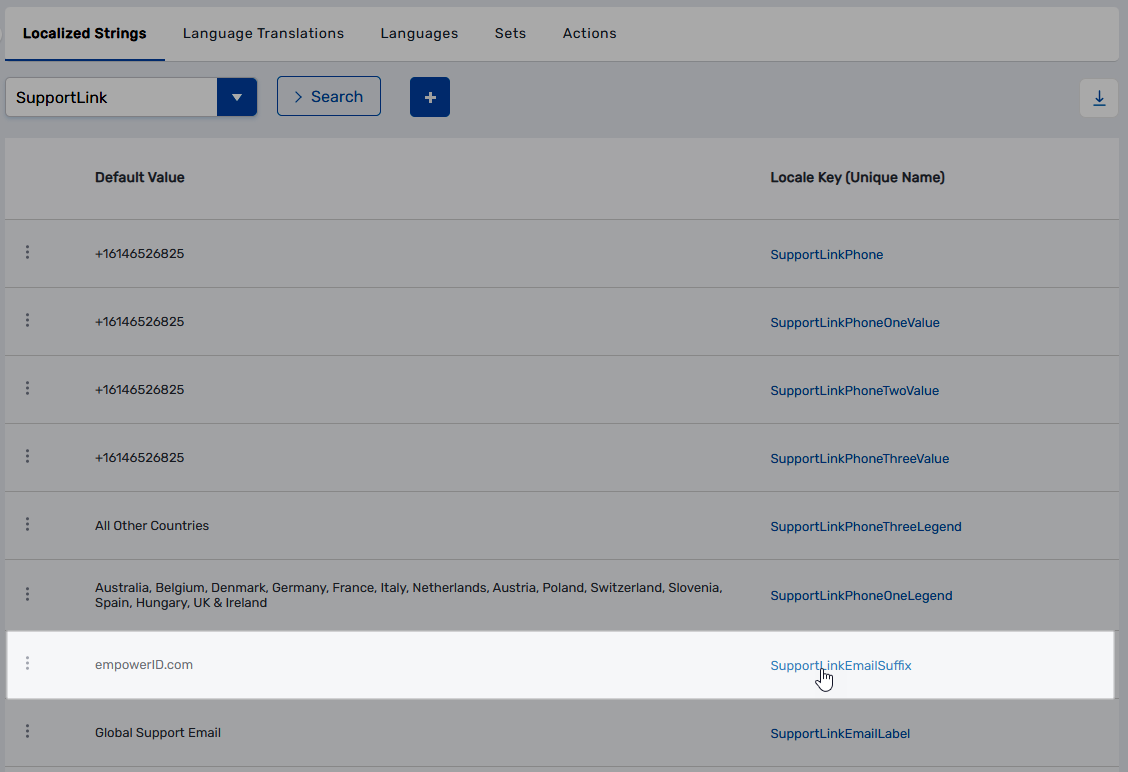
Task: Click the SupportLinkEmailLabel link
Action: [839, 734]
